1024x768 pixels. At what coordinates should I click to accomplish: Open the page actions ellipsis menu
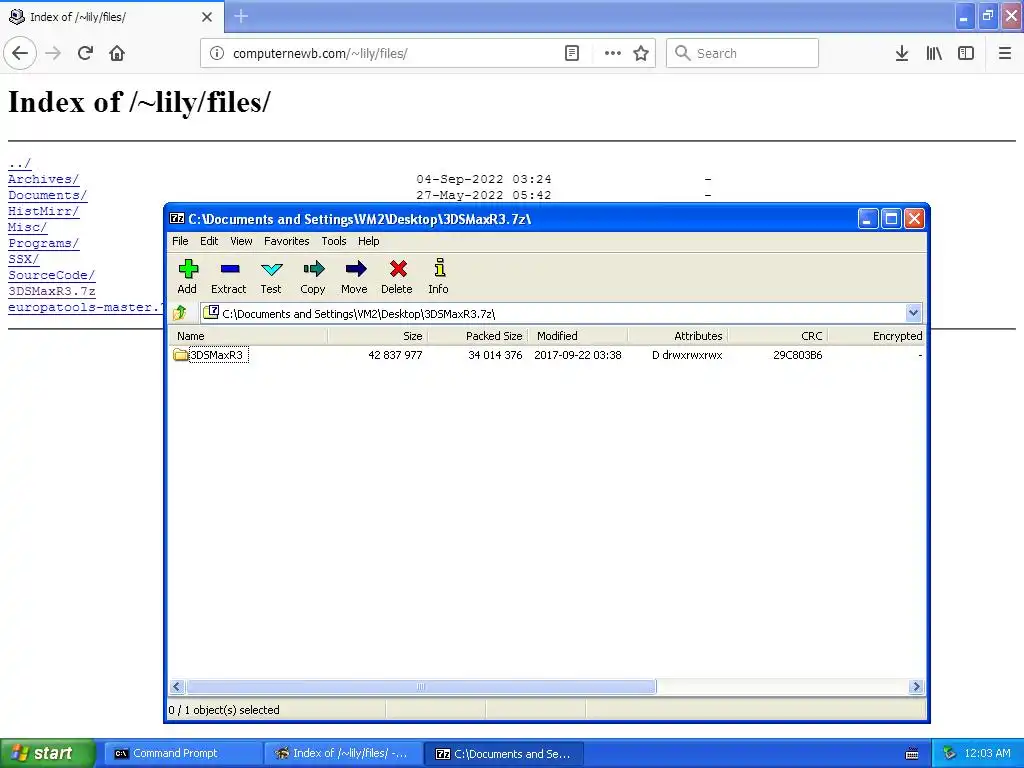[613, 53]
